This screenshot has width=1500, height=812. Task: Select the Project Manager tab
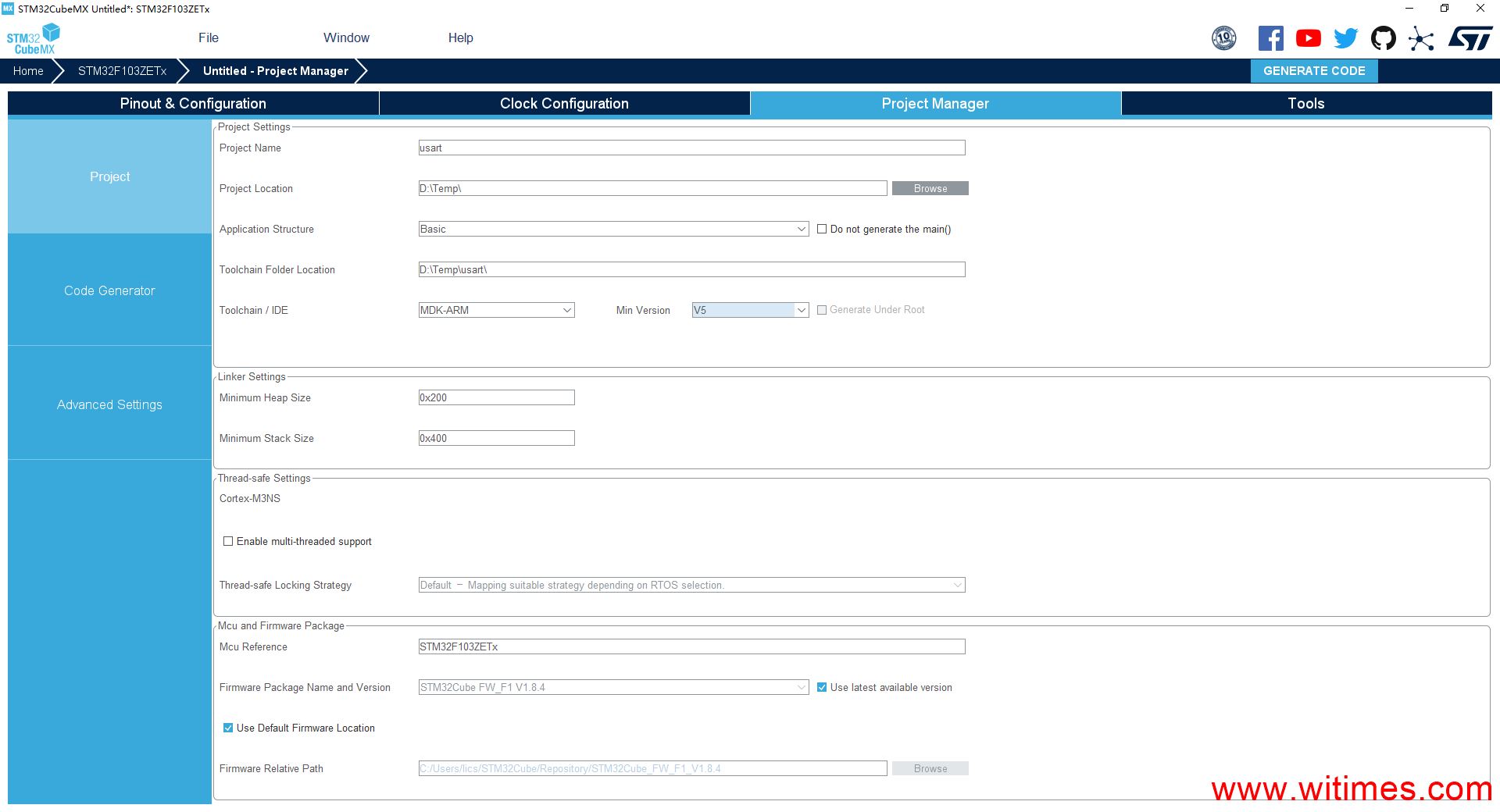pos(935,103)
